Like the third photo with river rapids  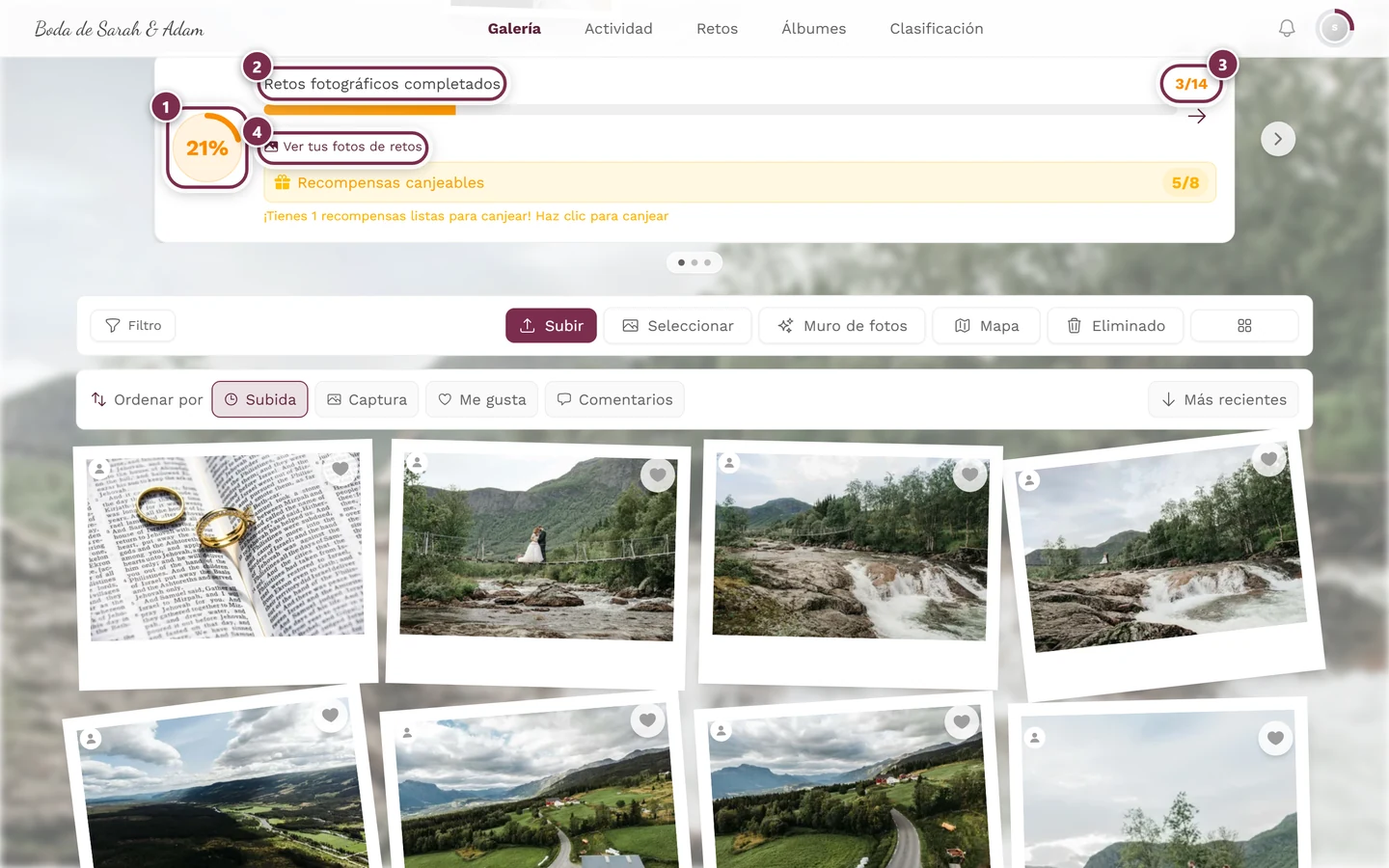pos(970,474)
